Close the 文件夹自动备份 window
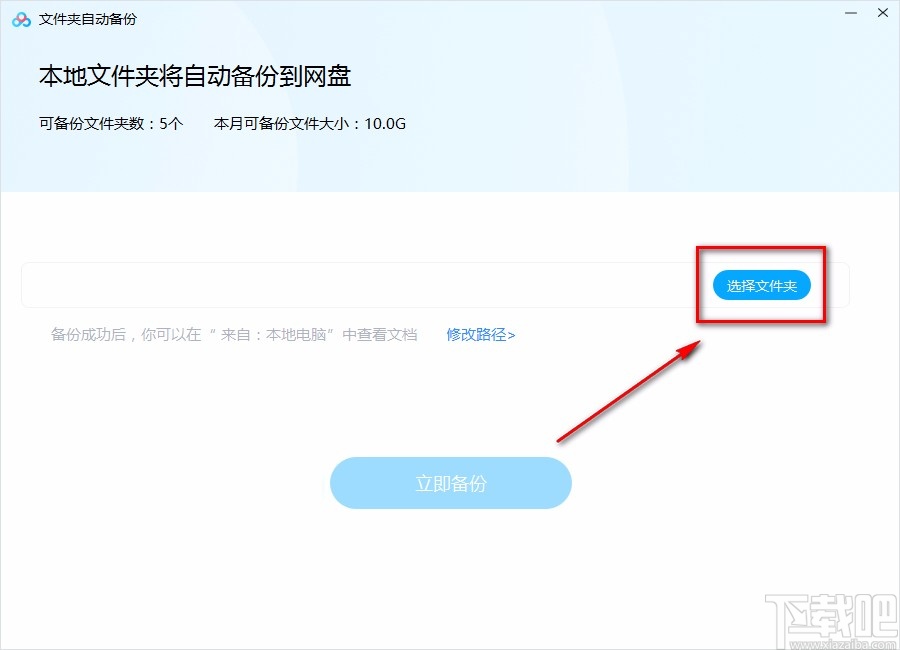Screen dimensions: 900x650 pos(884,13)
